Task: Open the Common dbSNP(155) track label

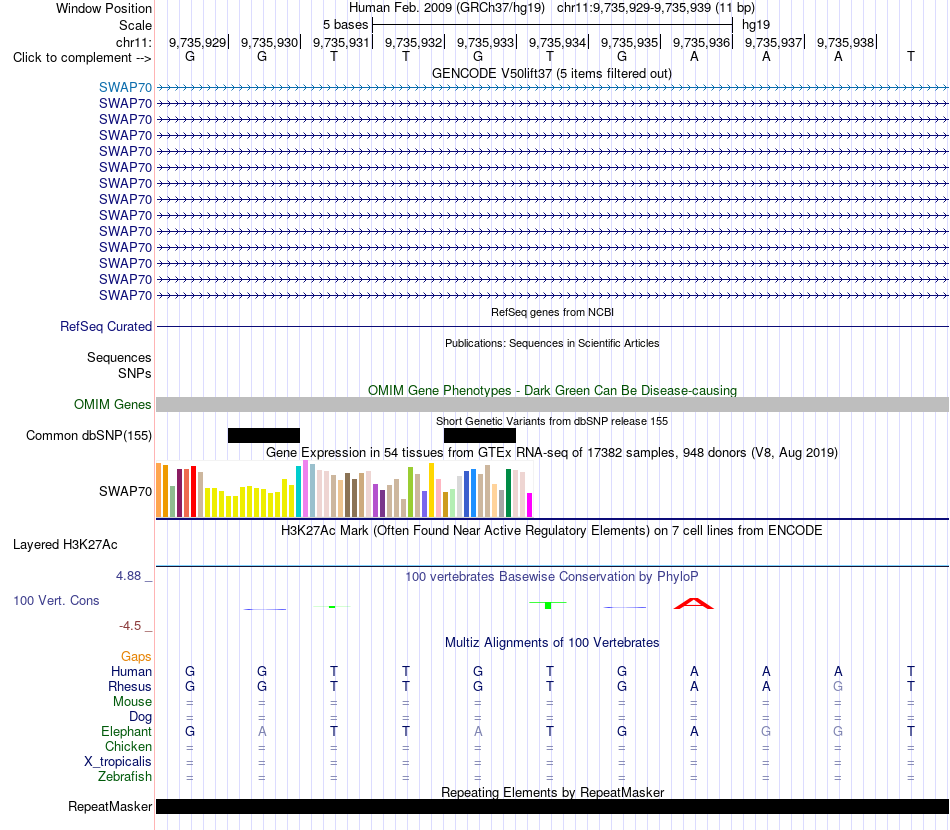Action: click(x=89, y=436)
